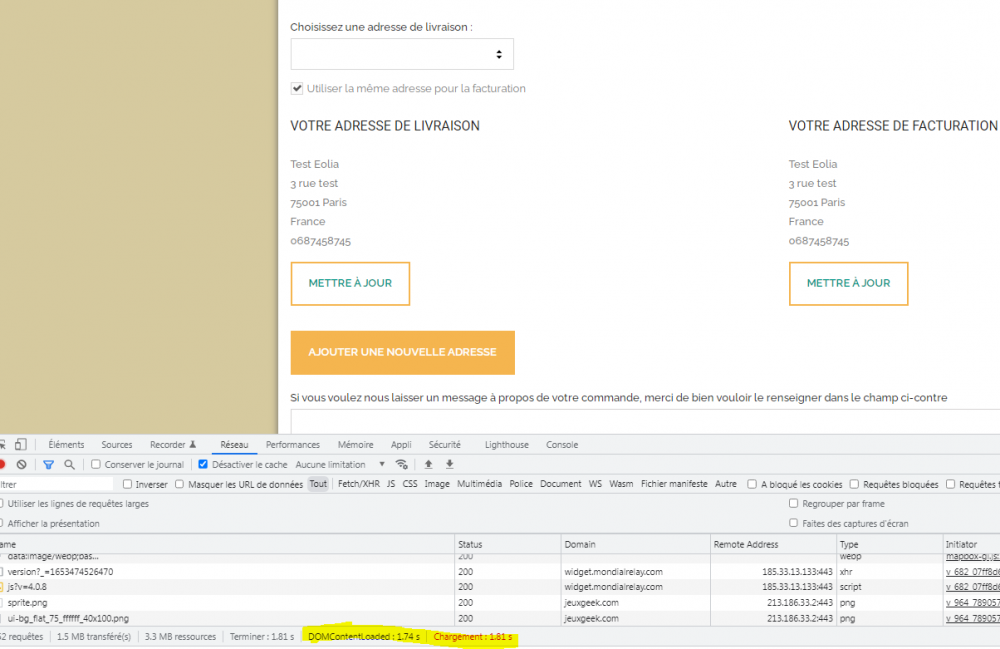The image size is (1000, 649).
Task: Select the version?_=1653474526470 request row
Action: coord(500,572)
